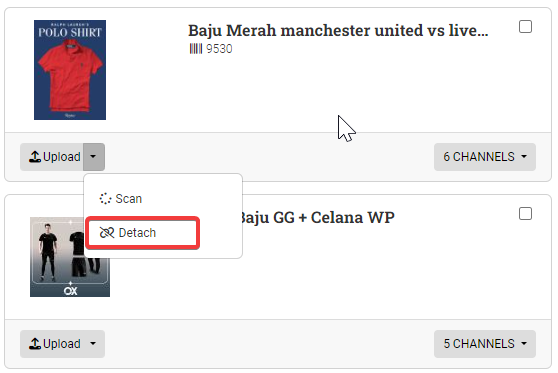The height and width of the screenshot is (373, 558).
Task: Click the spinning Scan icon
Action: pyautogui.click(x=105, y=199)
